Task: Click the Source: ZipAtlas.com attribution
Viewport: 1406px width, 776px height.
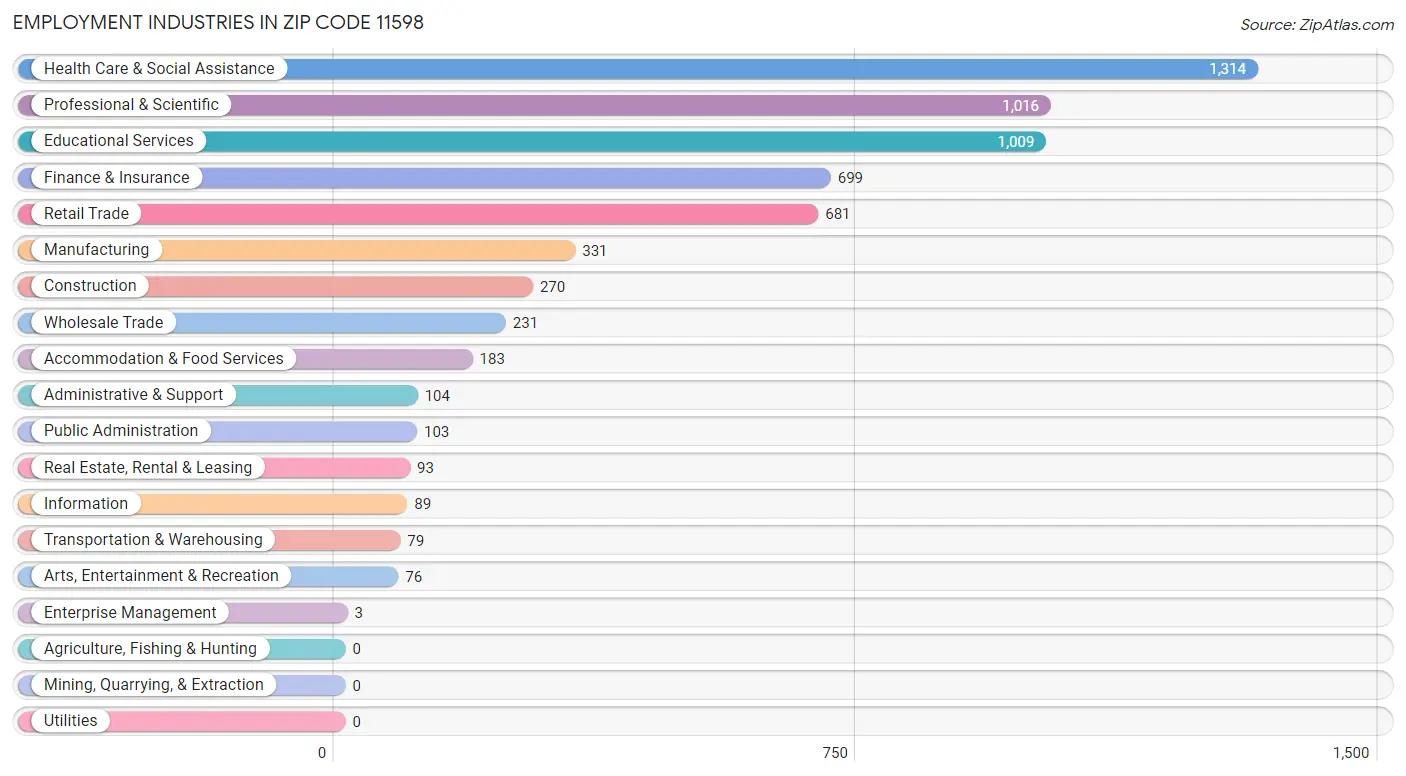Action: (x=1317, y=25)
